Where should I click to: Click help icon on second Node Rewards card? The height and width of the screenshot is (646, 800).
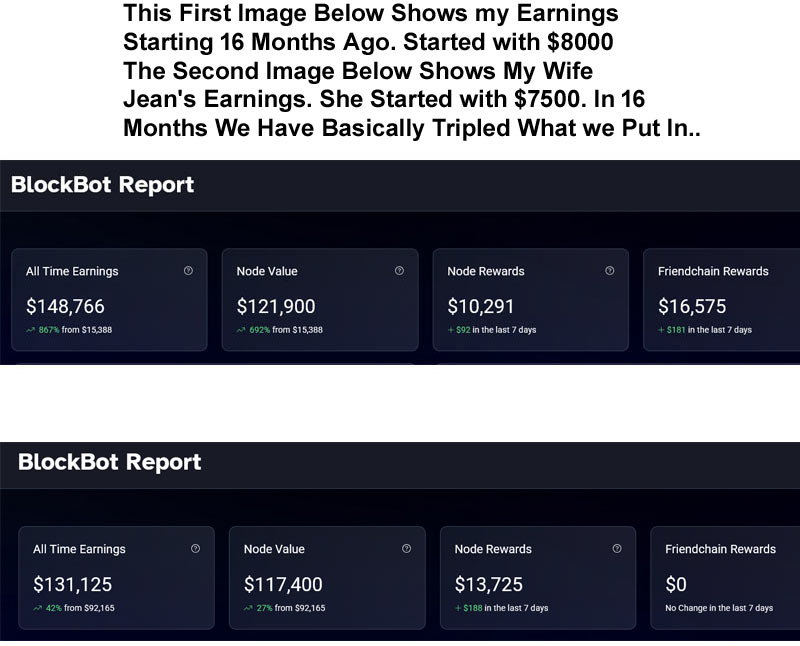[x=617, y=549]
